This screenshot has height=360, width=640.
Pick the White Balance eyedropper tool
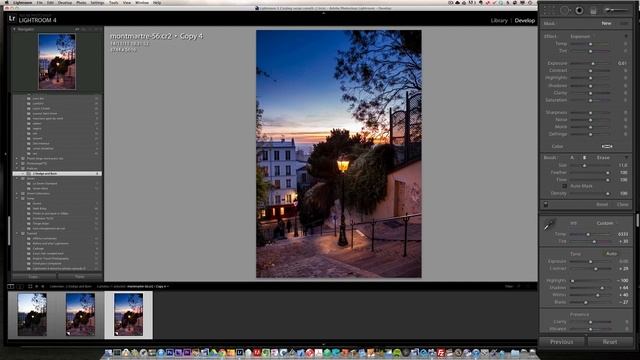tap(549, 224)
